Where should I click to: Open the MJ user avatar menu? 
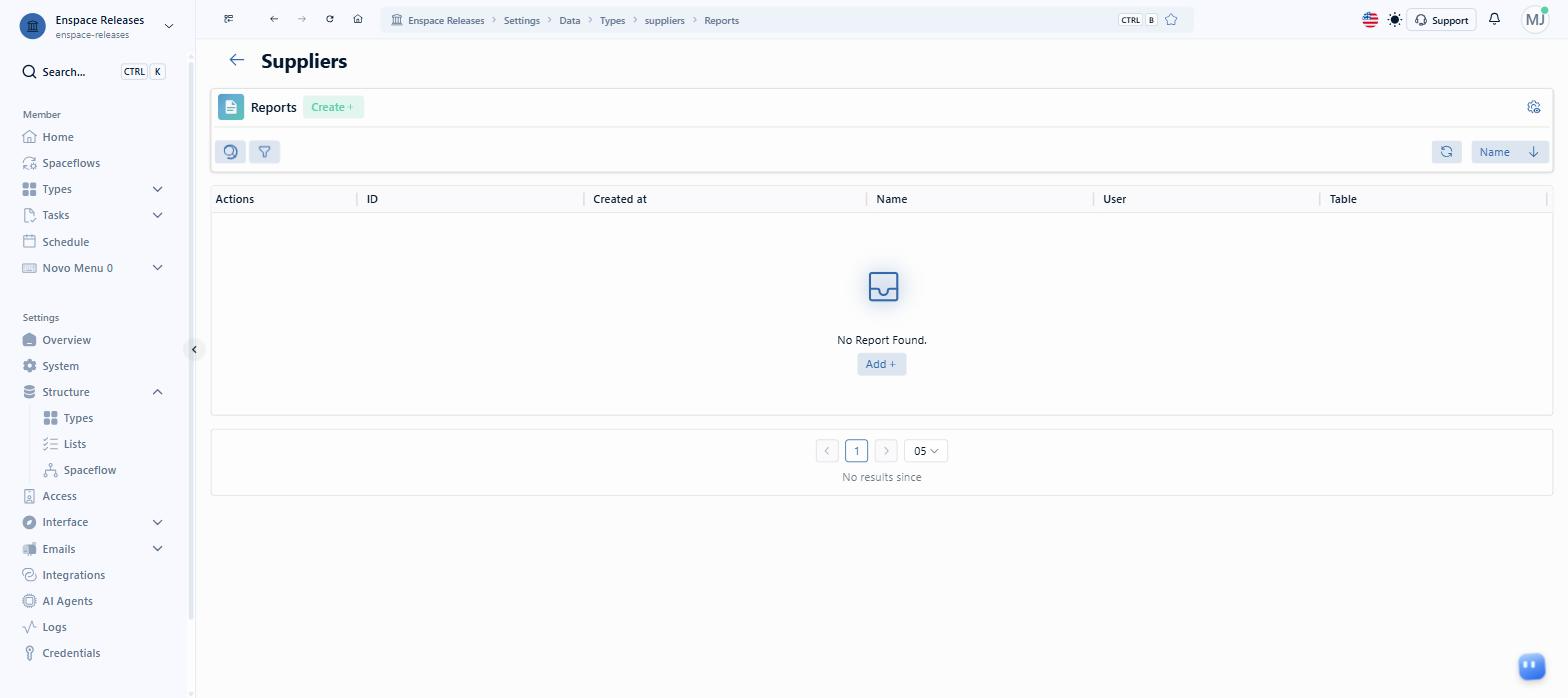point(1535,19)
